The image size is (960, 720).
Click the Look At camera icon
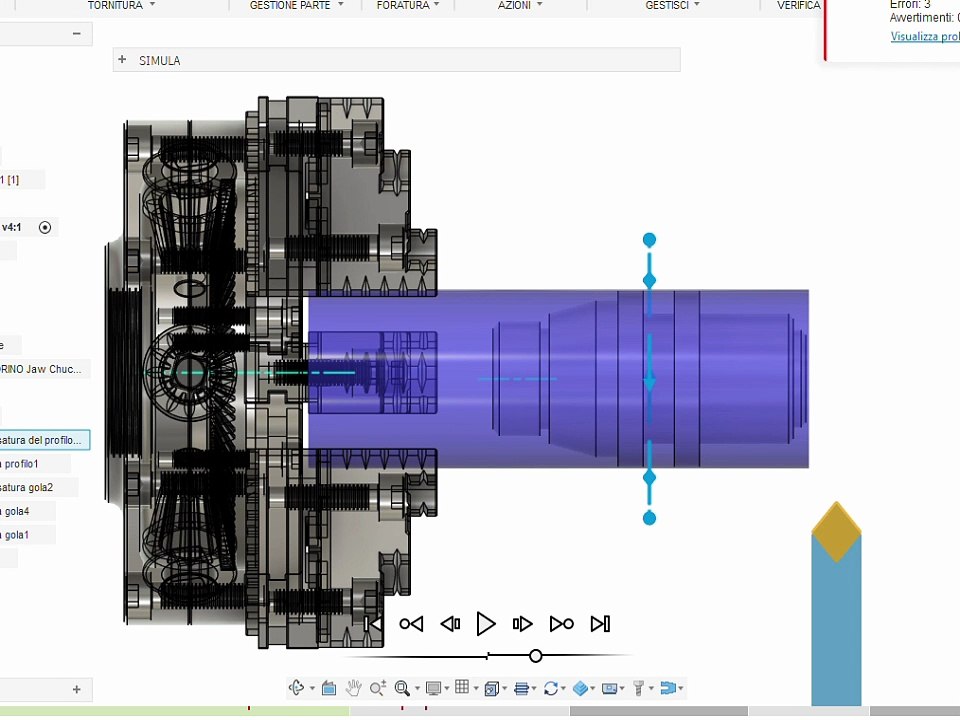pos(329,688)
